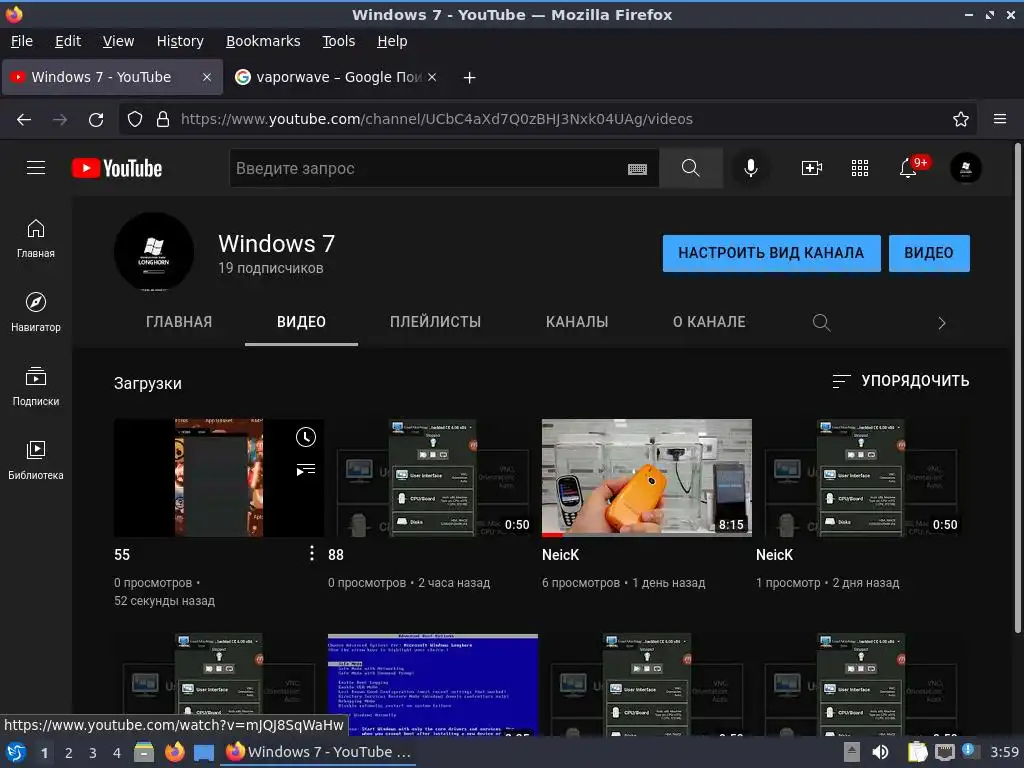Open Навигатор in the sidebar
1024x768 pixels.
pos(36,312)
